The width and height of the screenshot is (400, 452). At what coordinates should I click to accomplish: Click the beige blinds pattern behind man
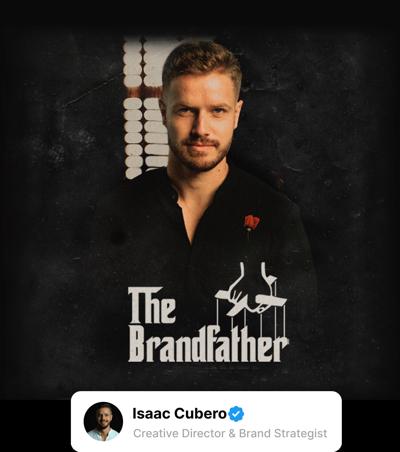tap(145, 107)
